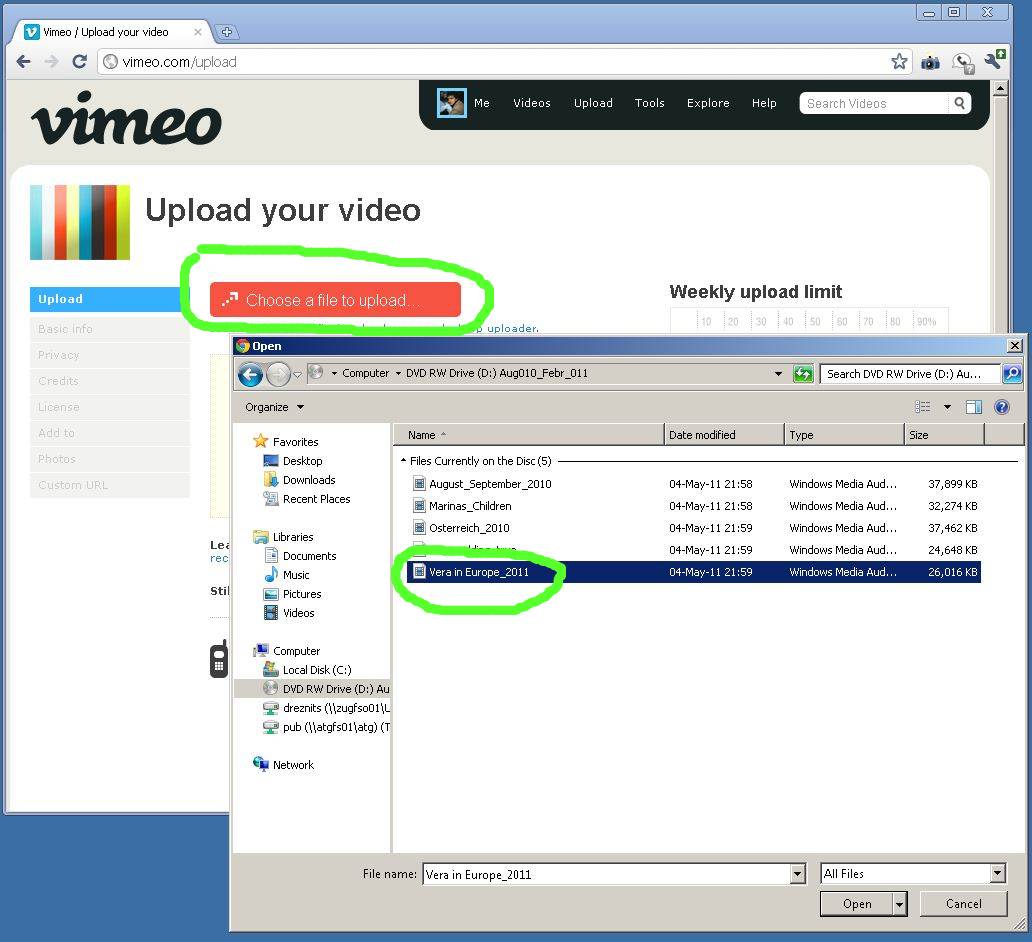This screenshot has height=942, width=1032.
Task: Select the Osterreich_2010 file in list
Action: 469,528
